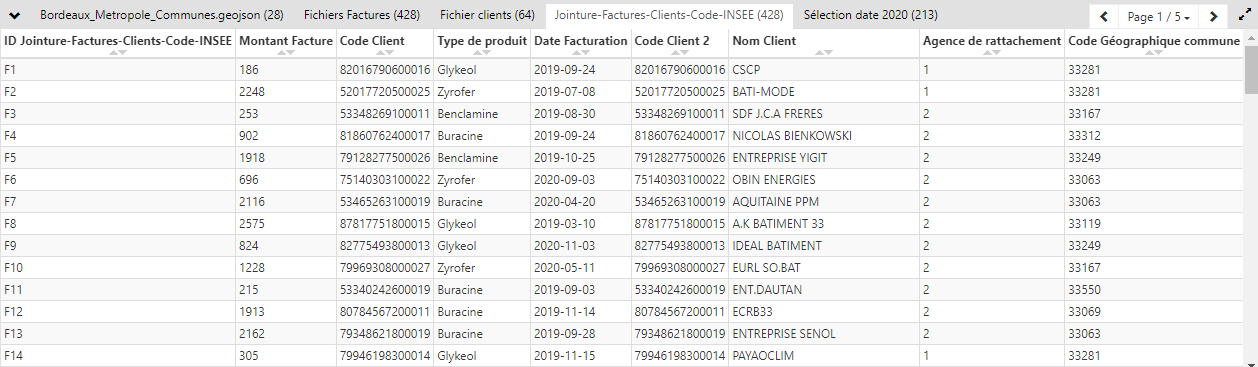Sort by Nom Client column arrows
Viewport: 1258px width, 367px height.
[x=824, y=52]
